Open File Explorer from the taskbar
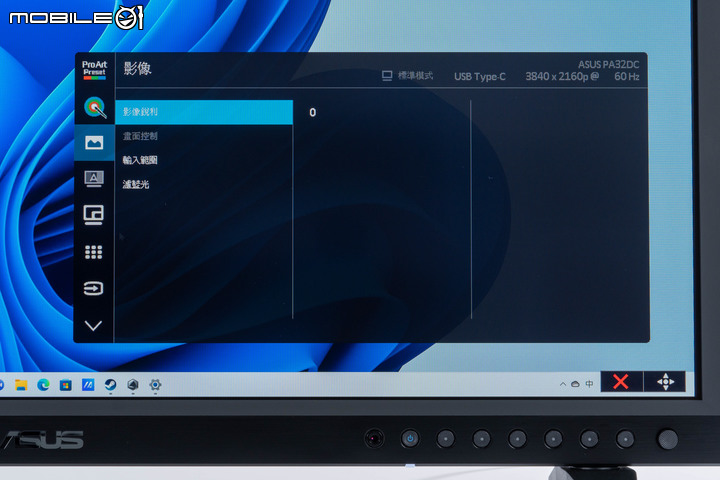Viewport: 720px width, 480px height. pos(21,385)
